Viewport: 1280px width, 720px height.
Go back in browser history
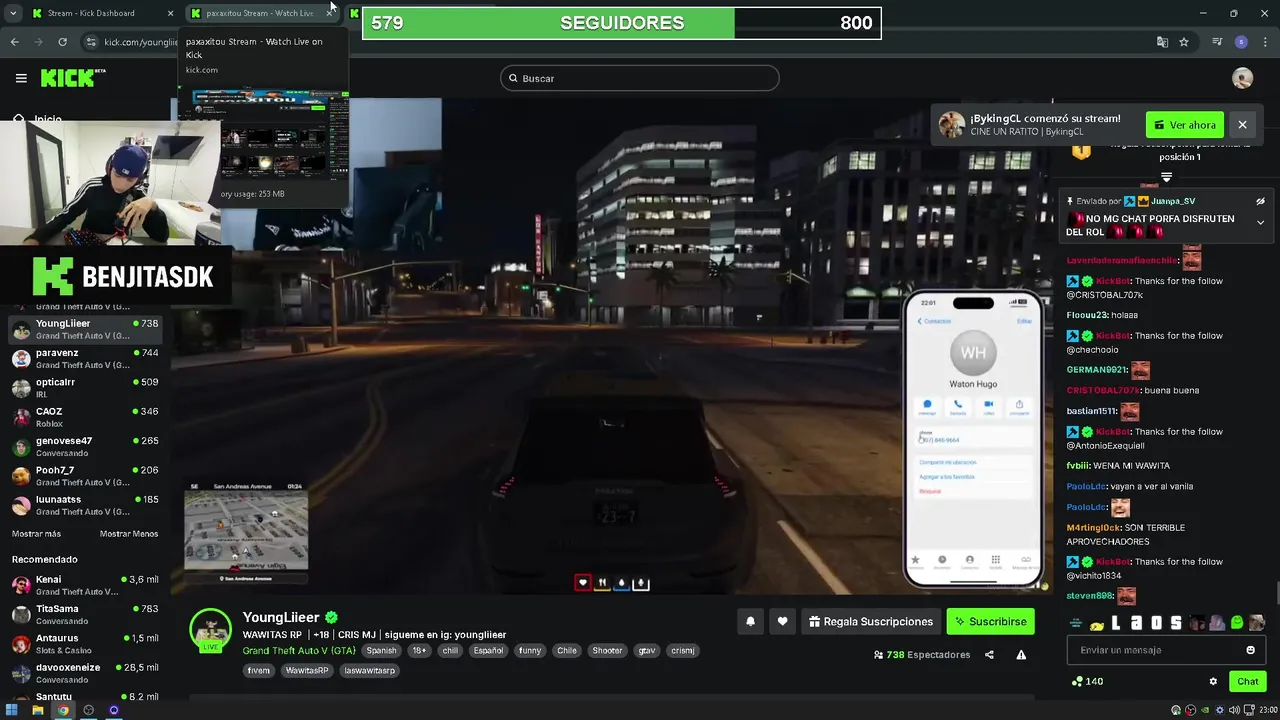tap(14, 42)
